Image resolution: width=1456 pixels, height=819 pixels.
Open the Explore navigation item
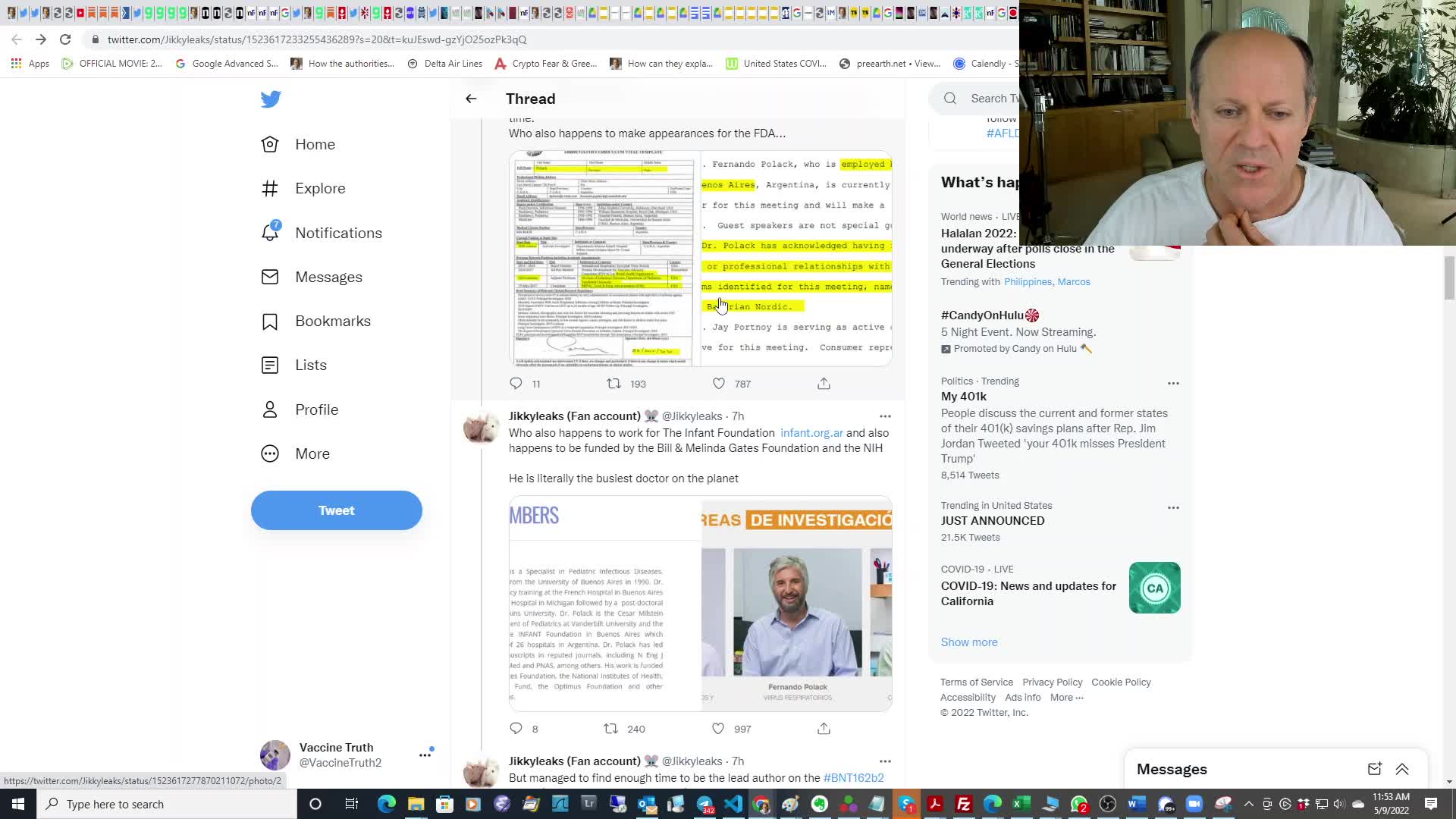point(303,188)
